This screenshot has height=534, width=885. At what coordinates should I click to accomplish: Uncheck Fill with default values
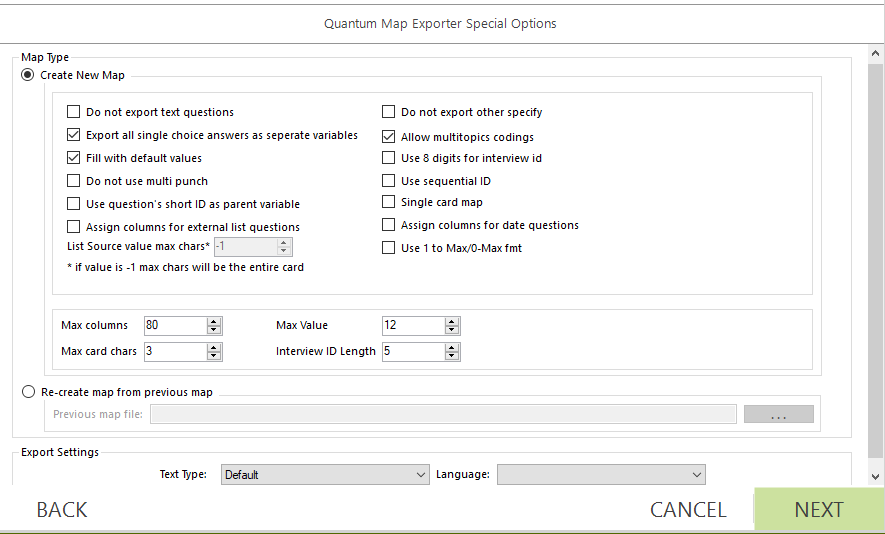click(73, 158)
